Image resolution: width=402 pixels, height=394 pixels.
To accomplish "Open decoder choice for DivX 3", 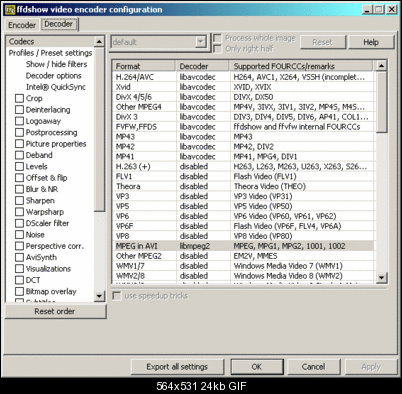I will tap(203, 117).
